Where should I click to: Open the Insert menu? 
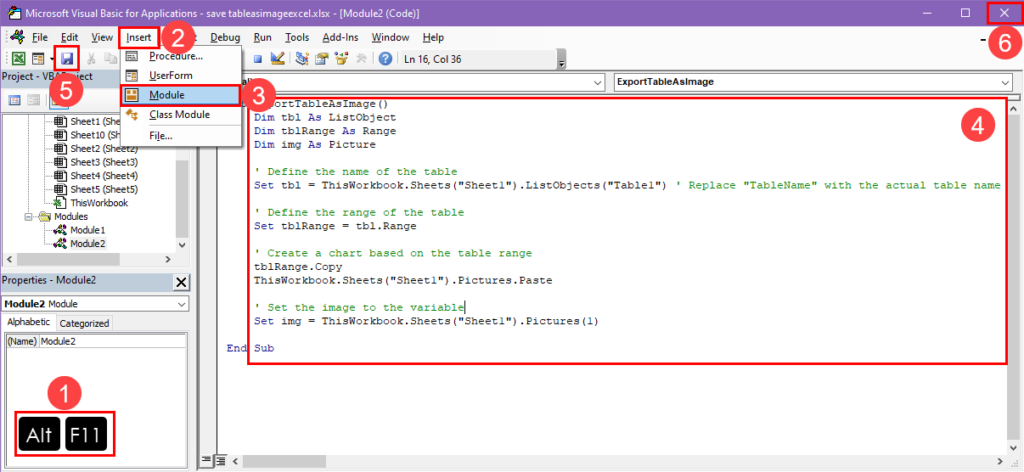coord(139,37)
